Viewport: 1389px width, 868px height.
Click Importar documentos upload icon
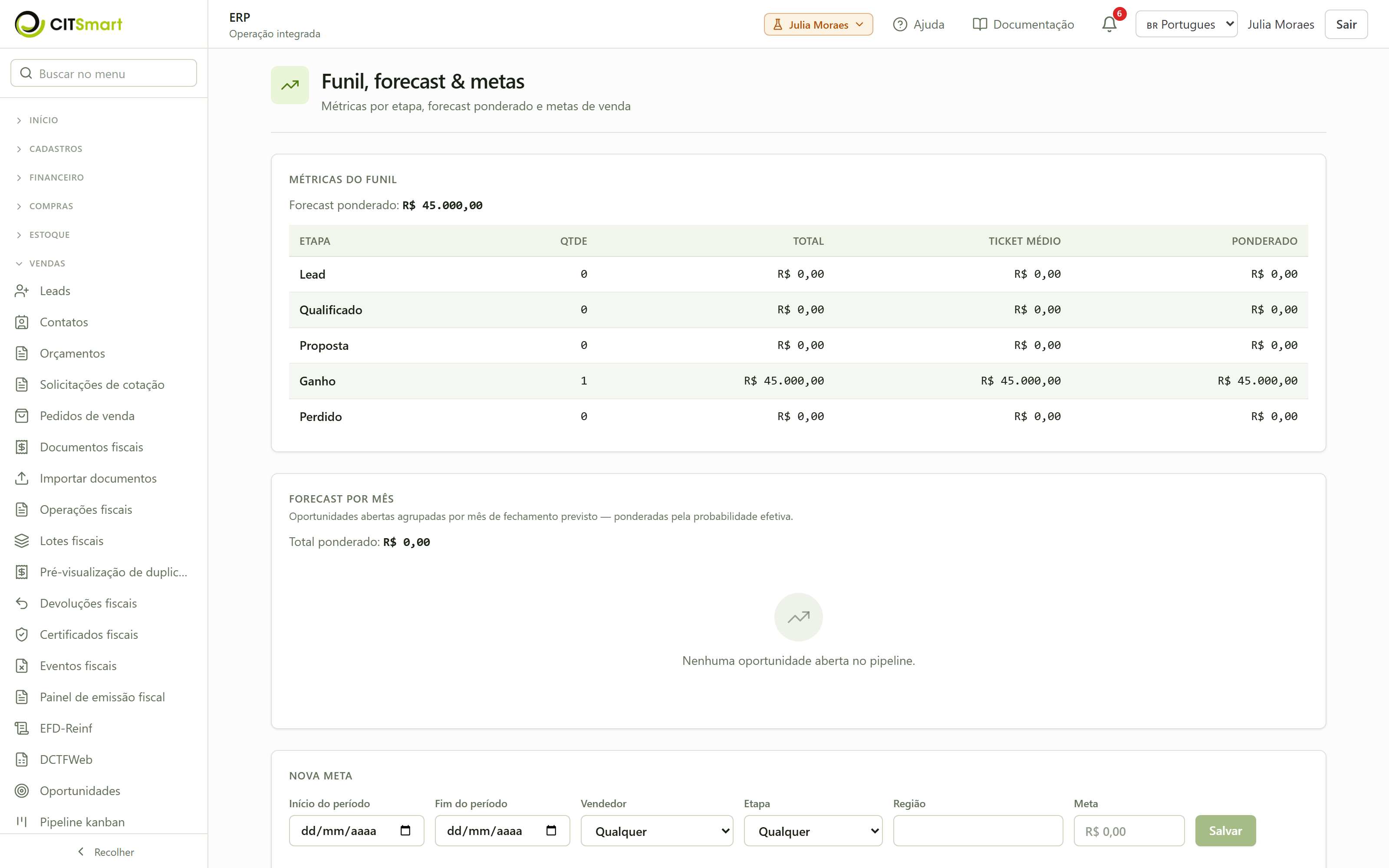(x=22, y=478)
